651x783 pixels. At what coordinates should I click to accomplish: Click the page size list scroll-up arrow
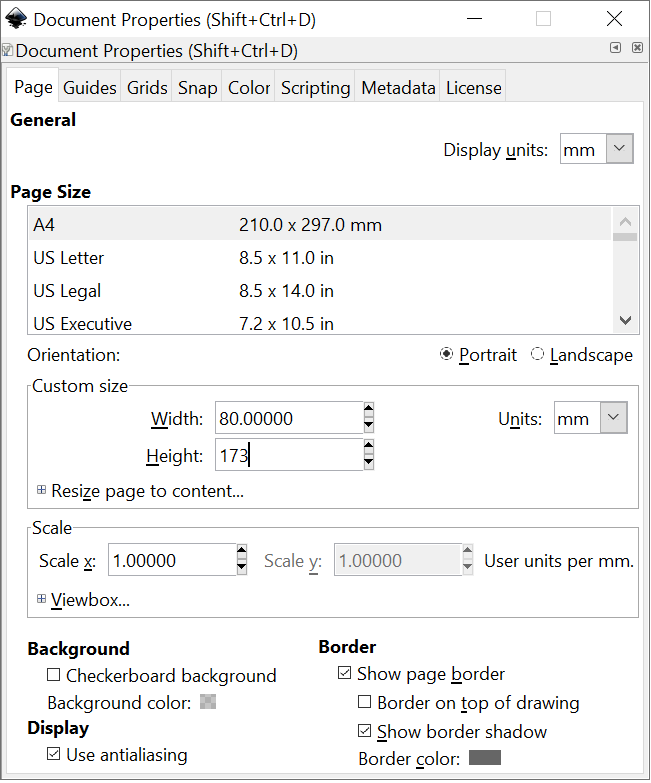point(625,221)
